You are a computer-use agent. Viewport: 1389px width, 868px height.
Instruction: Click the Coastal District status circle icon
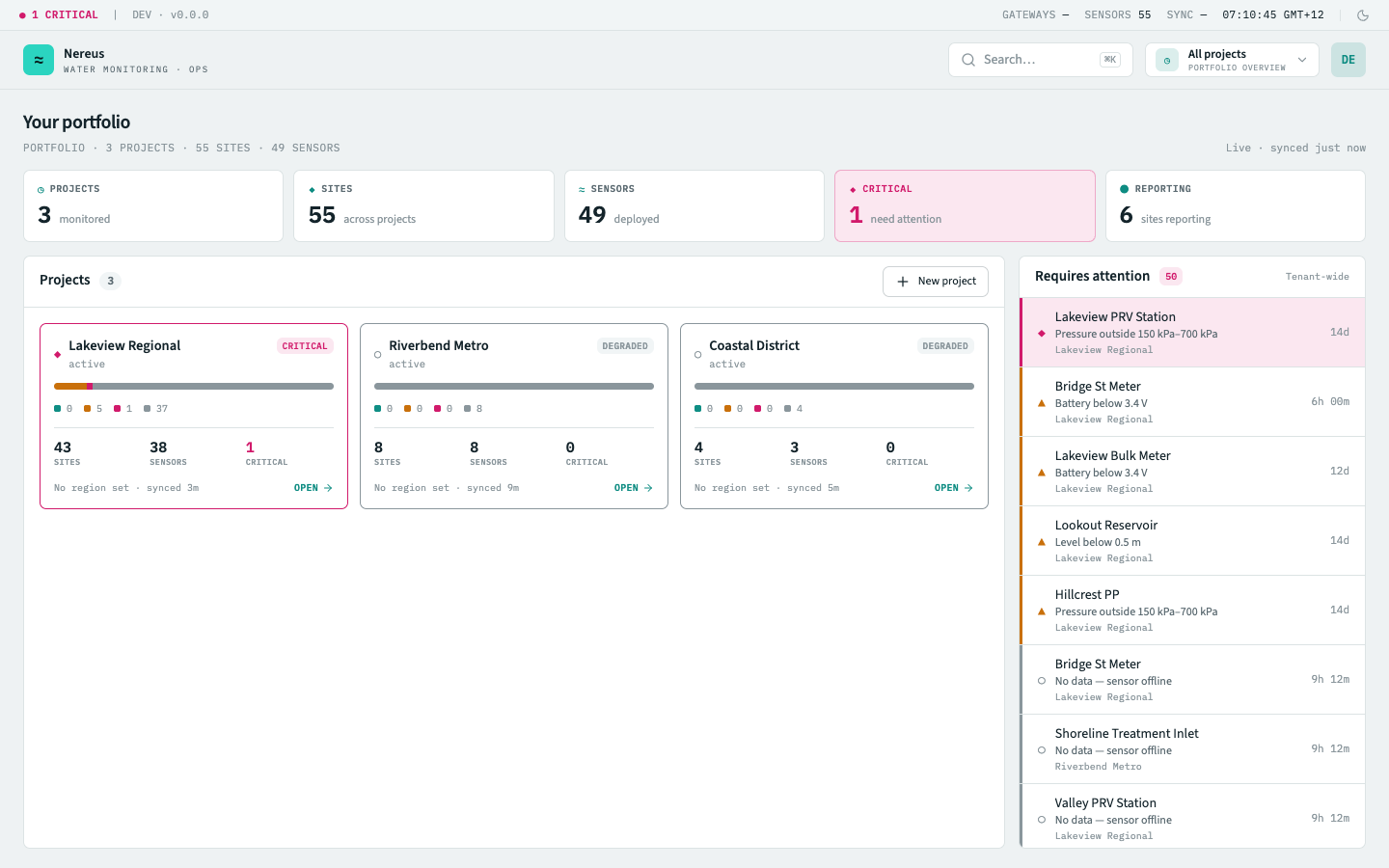(697, 355)
